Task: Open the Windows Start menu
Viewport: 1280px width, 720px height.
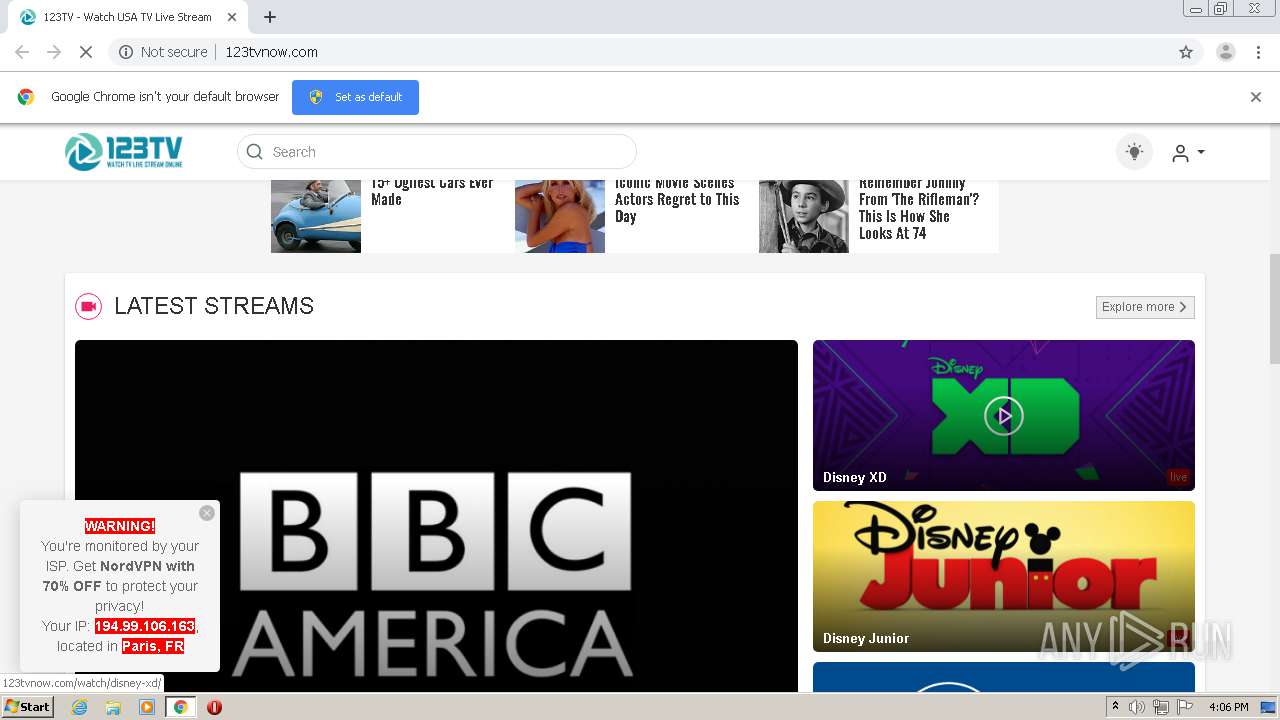Action: 28,707
